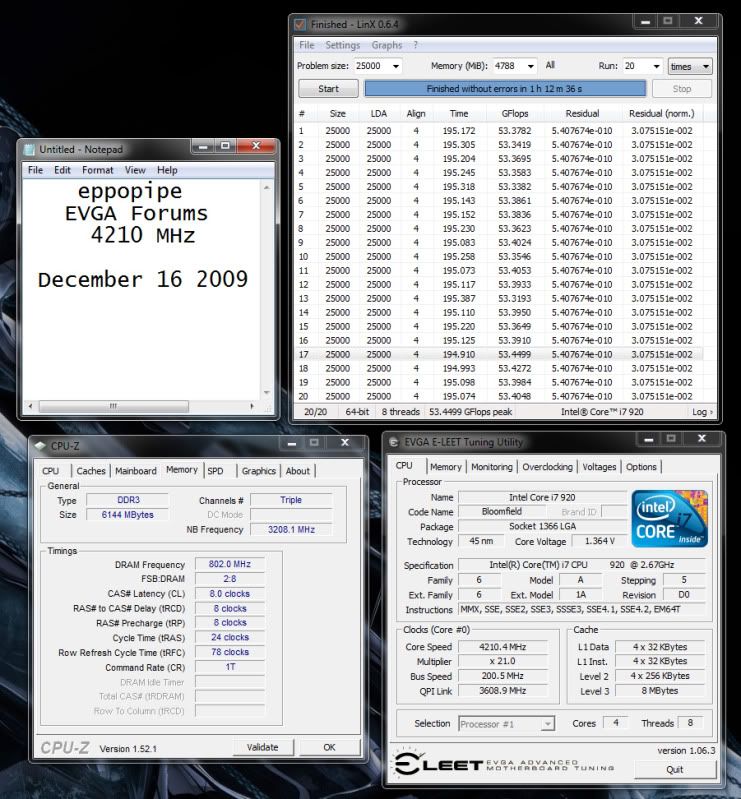Open the Format menu in Notepad
The height and width of the screenshot is (799, 741).
pyautogui.click(x=97, y=170)
